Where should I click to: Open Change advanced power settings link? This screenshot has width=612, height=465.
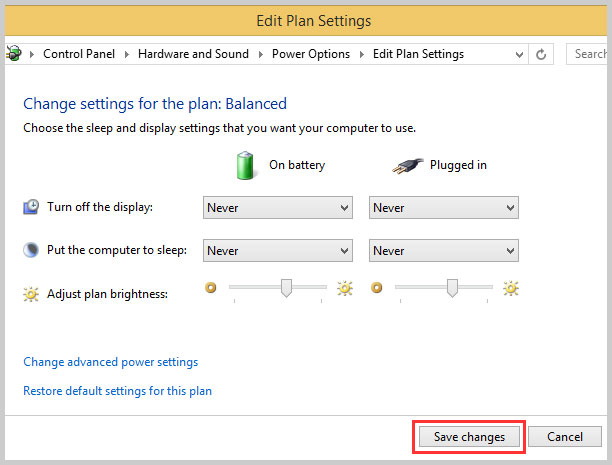[111, 362]
